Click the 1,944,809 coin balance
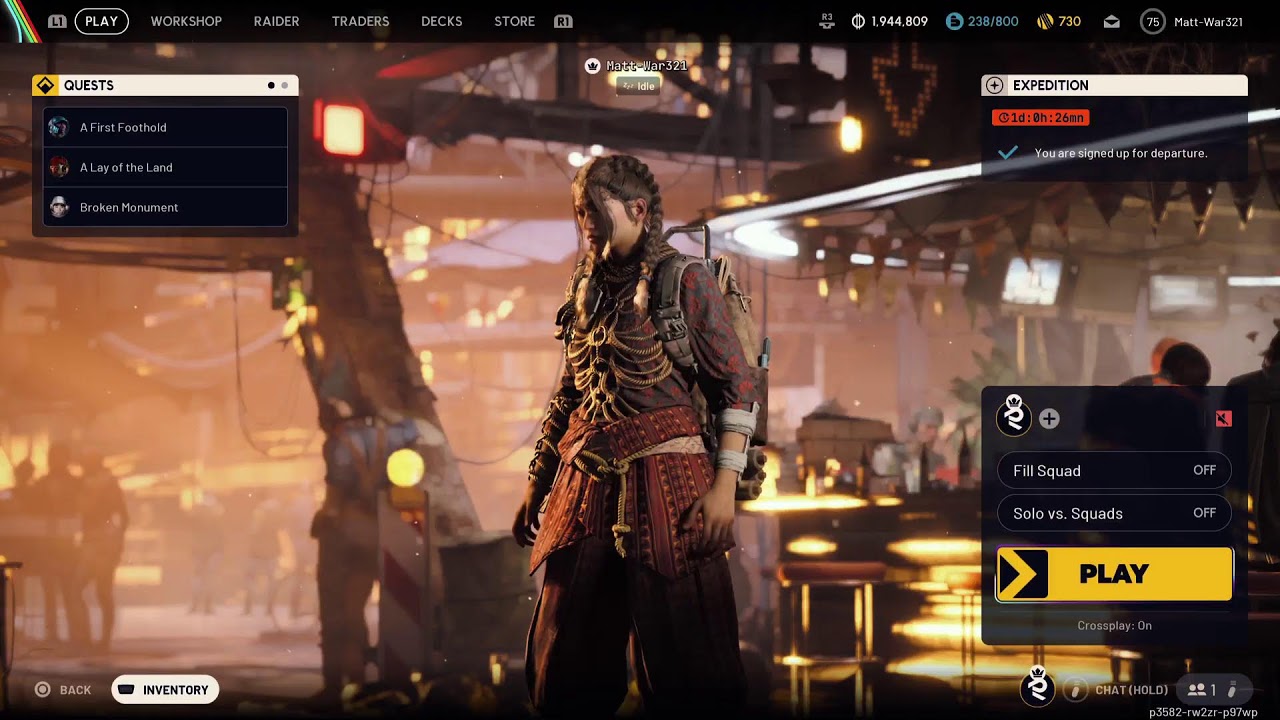1280x720 pixels. (x=899, y=21)
